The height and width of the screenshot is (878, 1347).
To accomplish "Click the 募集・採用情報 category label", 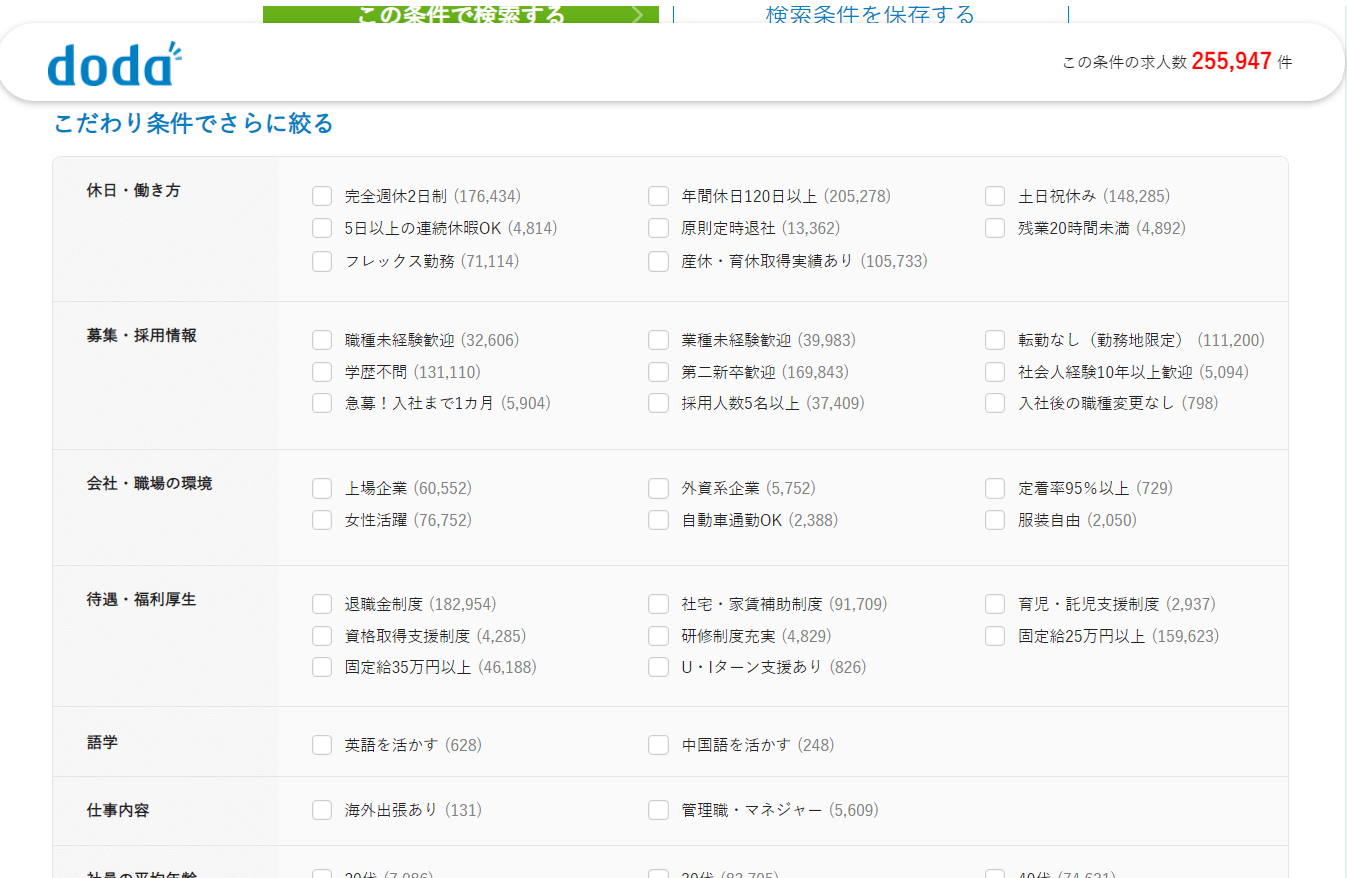I will (x=142, y=335).
